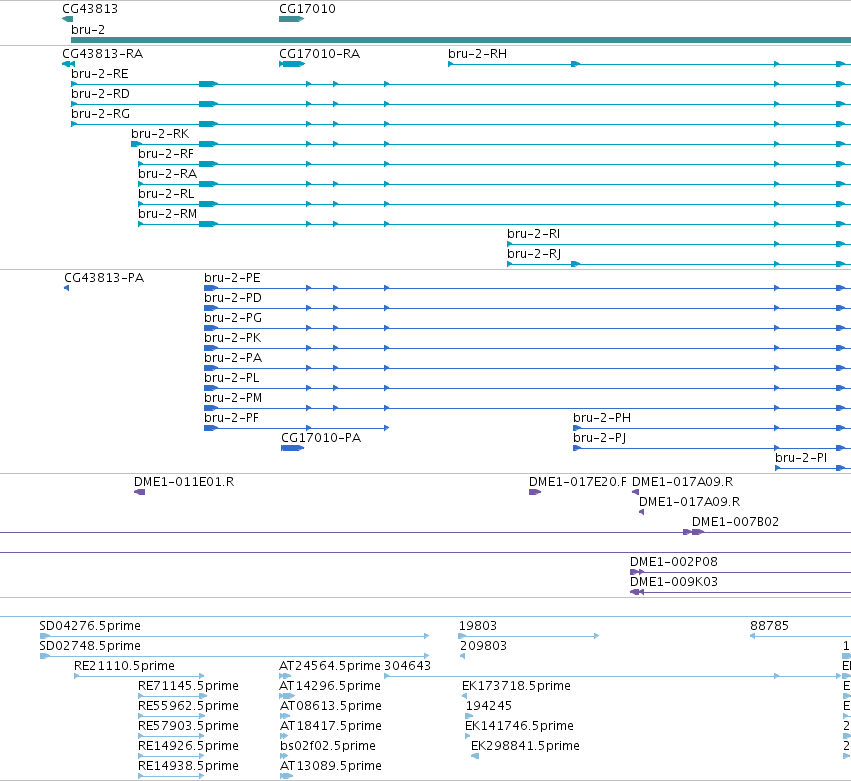The height and width of the screenshot is (781, 851).
Task: Click the CG43813-PA protein label
Action: pos(104,278)
